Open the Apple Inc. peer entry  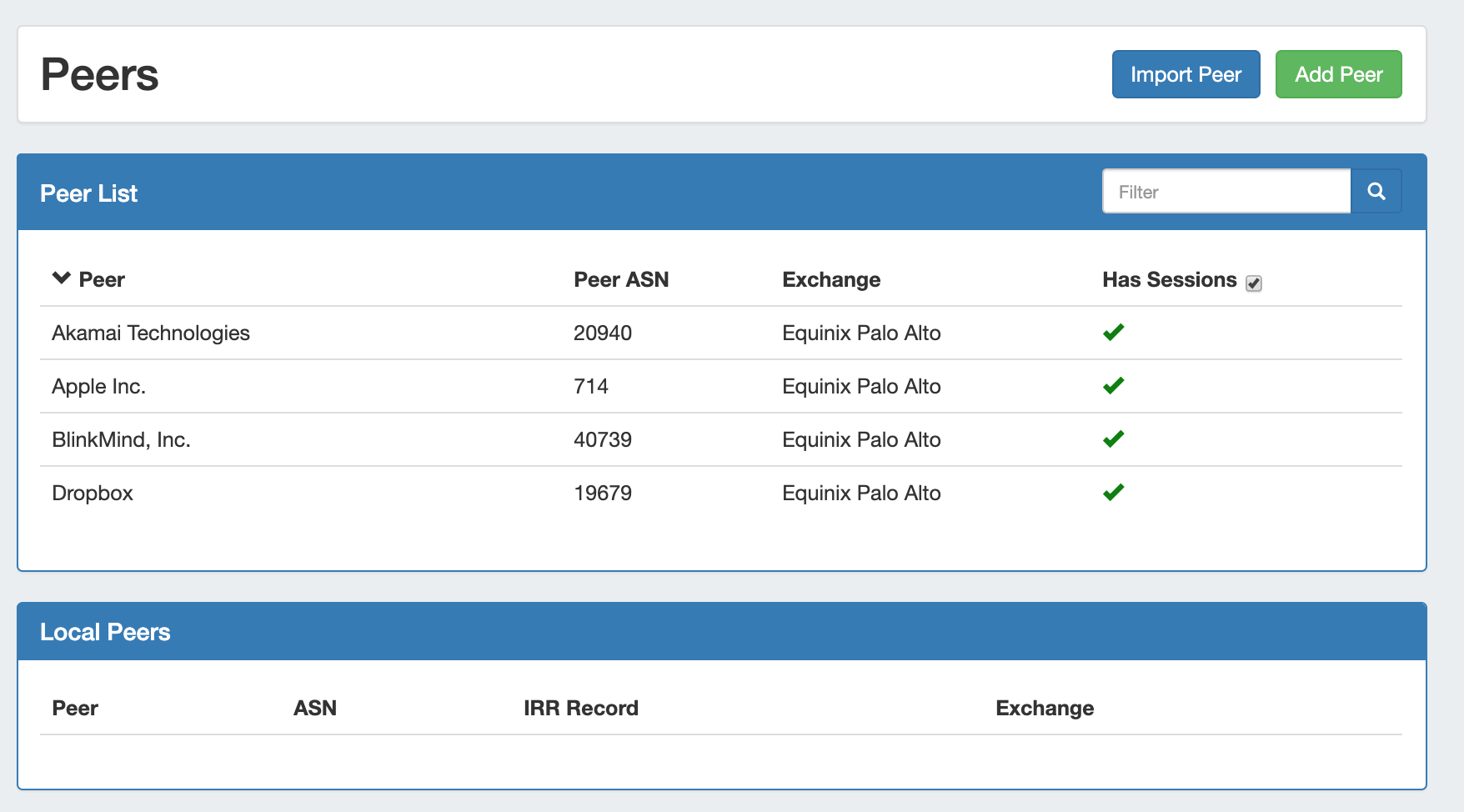[98, 387]
